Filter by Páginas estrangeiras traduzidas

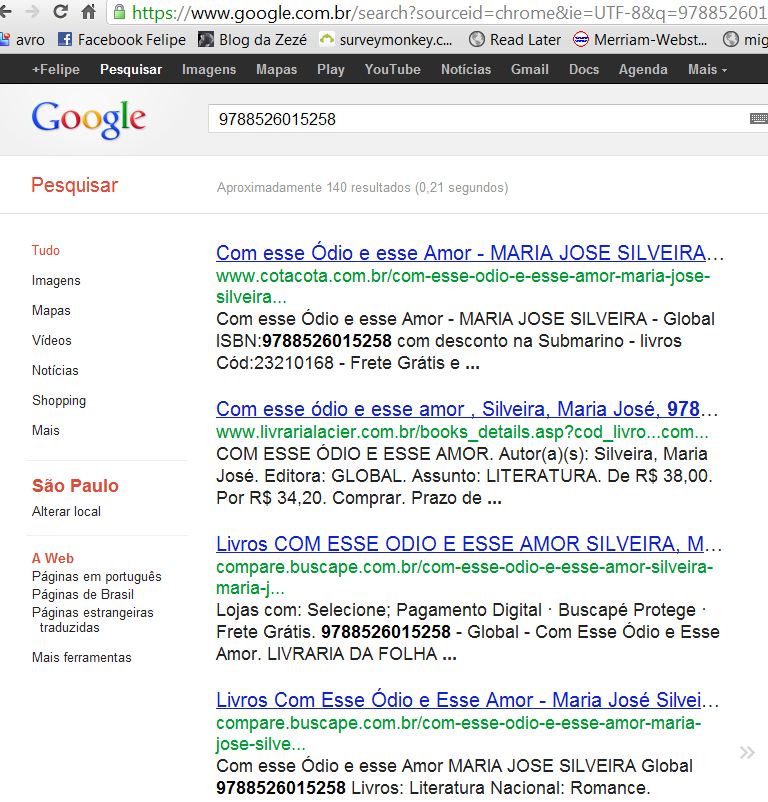tap(93, 620)
